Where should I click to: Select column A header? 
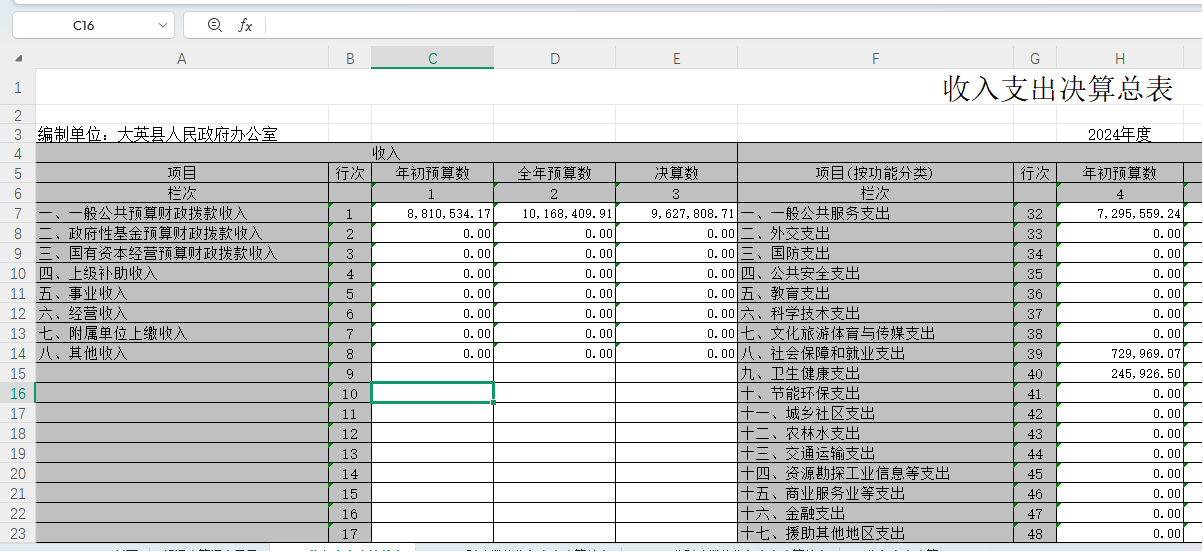pyautogui.click(x=181, y=59)
